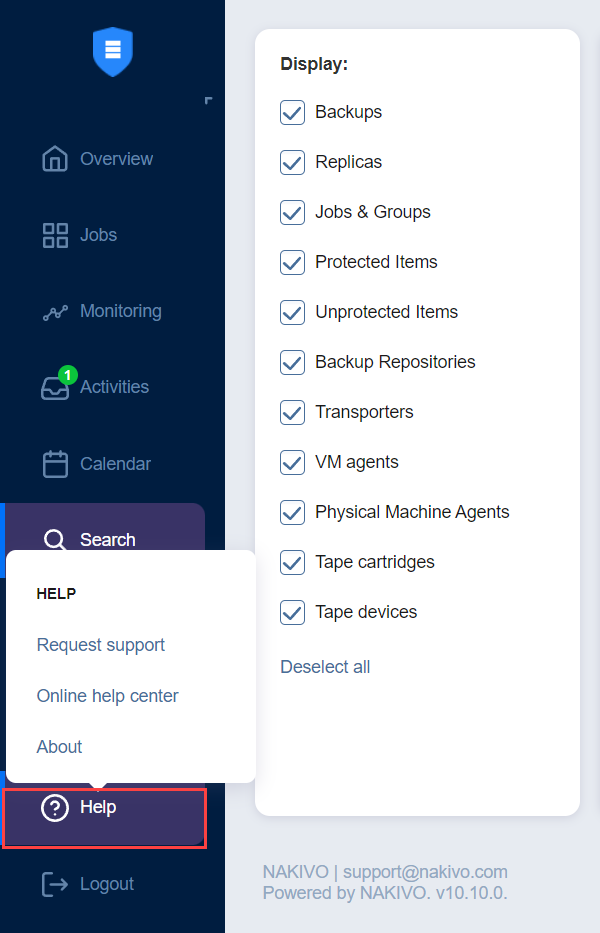Disable the VM agents checkbox
600x933 pixels.
tap(292, 462)
